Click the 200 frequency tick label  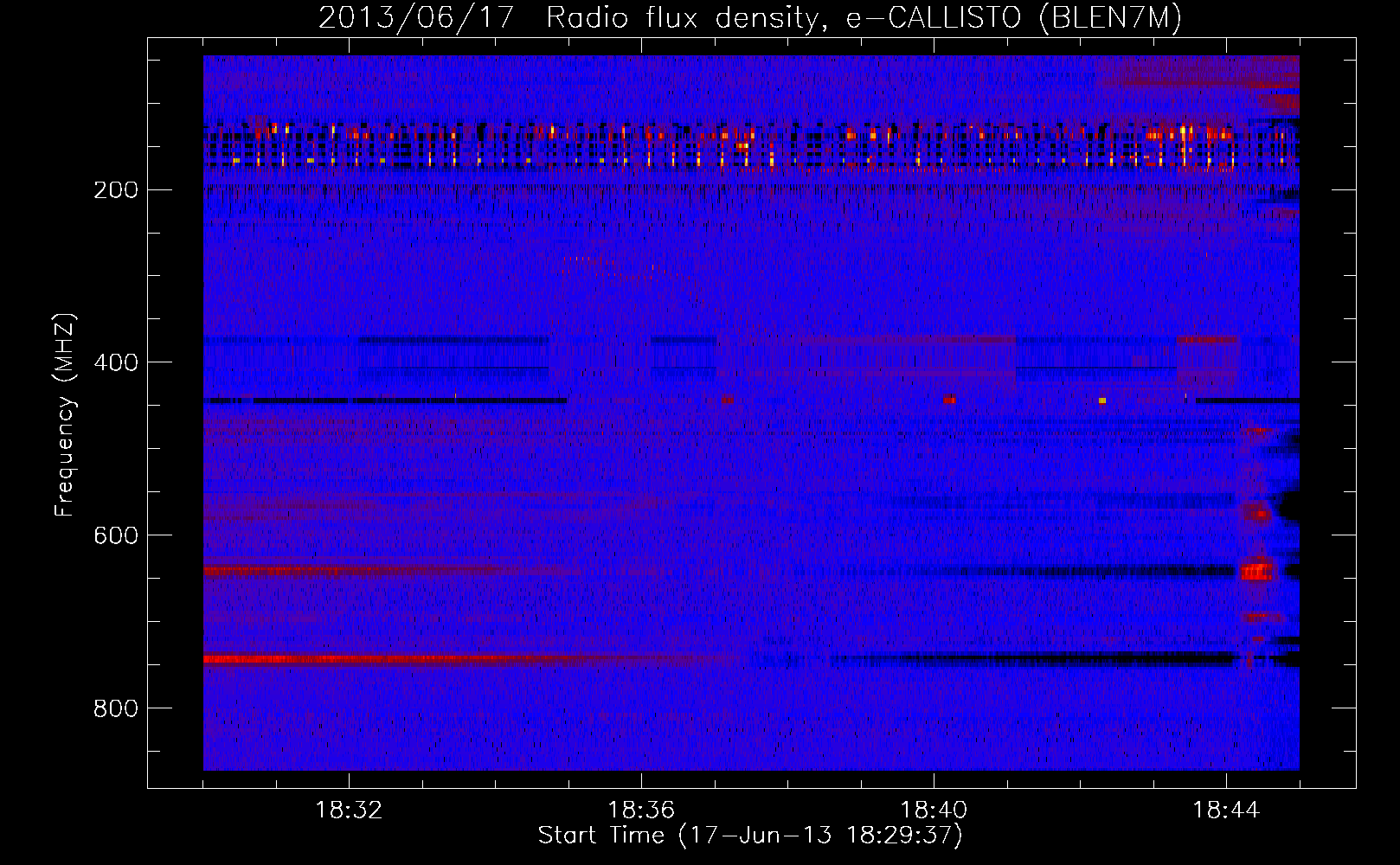pyautogui.click(x=115, y=189)
